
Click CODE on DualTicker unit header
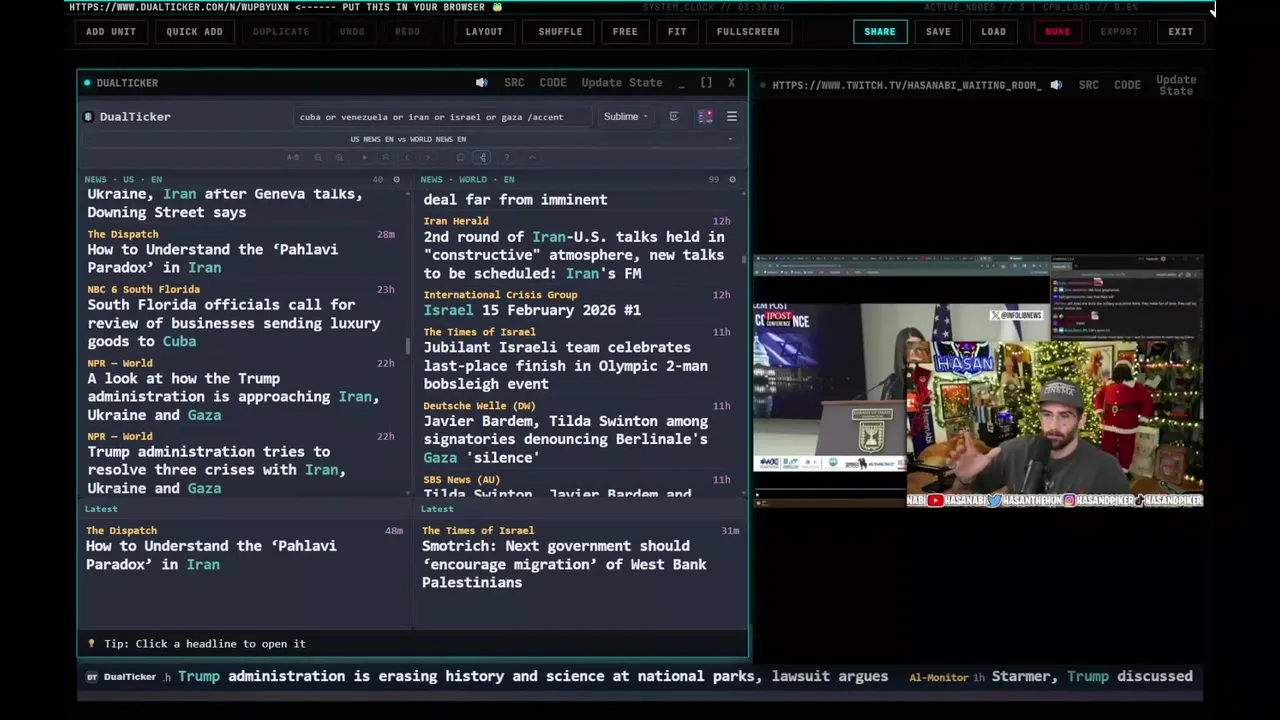pyautogui.click(x=553, y=83)
